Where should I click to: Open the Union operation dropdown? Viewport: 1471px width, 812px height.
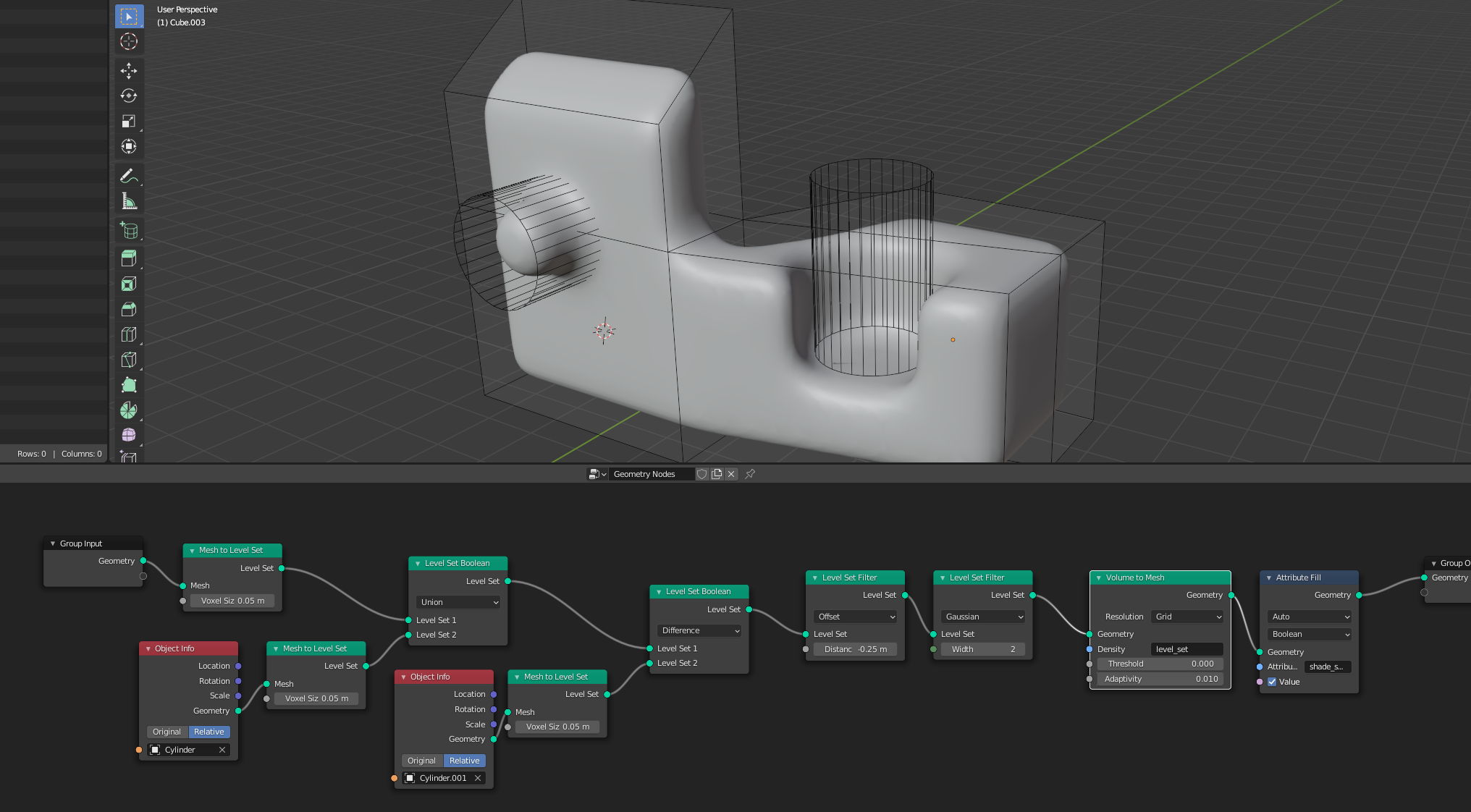458,602
